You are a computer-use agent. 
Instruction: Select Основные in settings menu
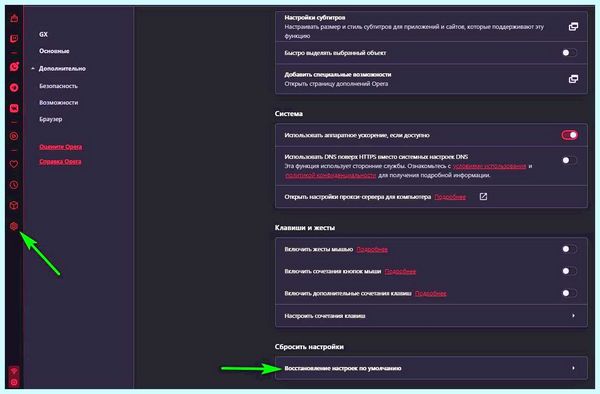[54, 51]
